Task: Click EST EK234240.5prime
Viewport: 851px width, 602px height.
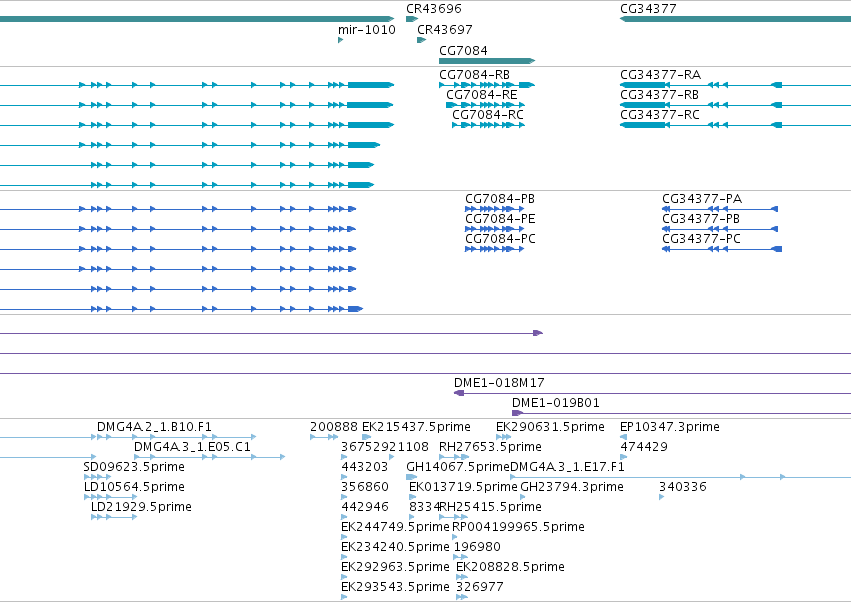Action: click(x=395, y=547)
